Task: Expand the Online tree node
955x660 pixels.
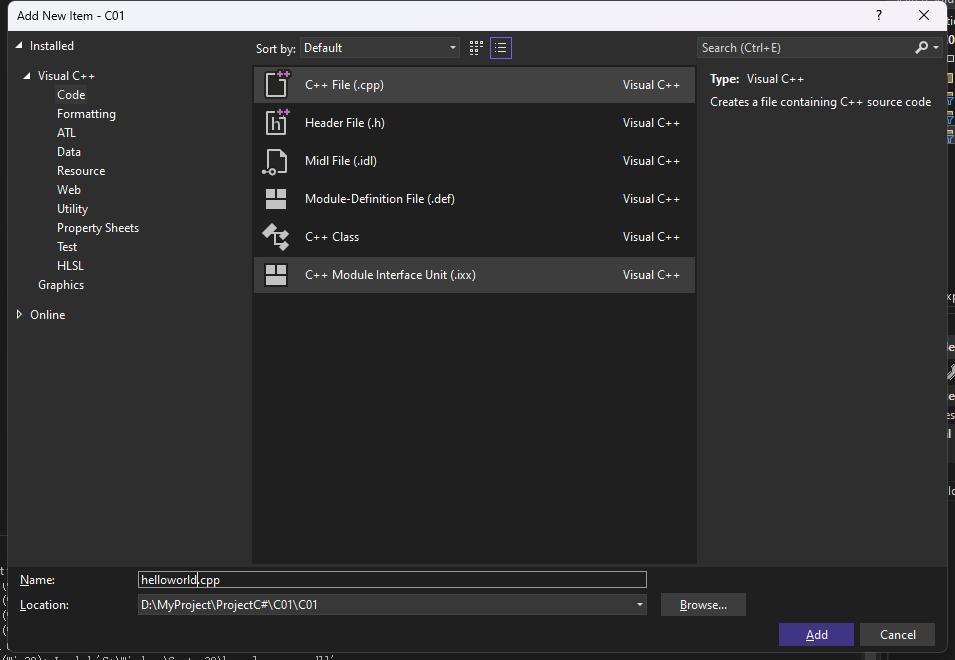Action: coord(20,315)
